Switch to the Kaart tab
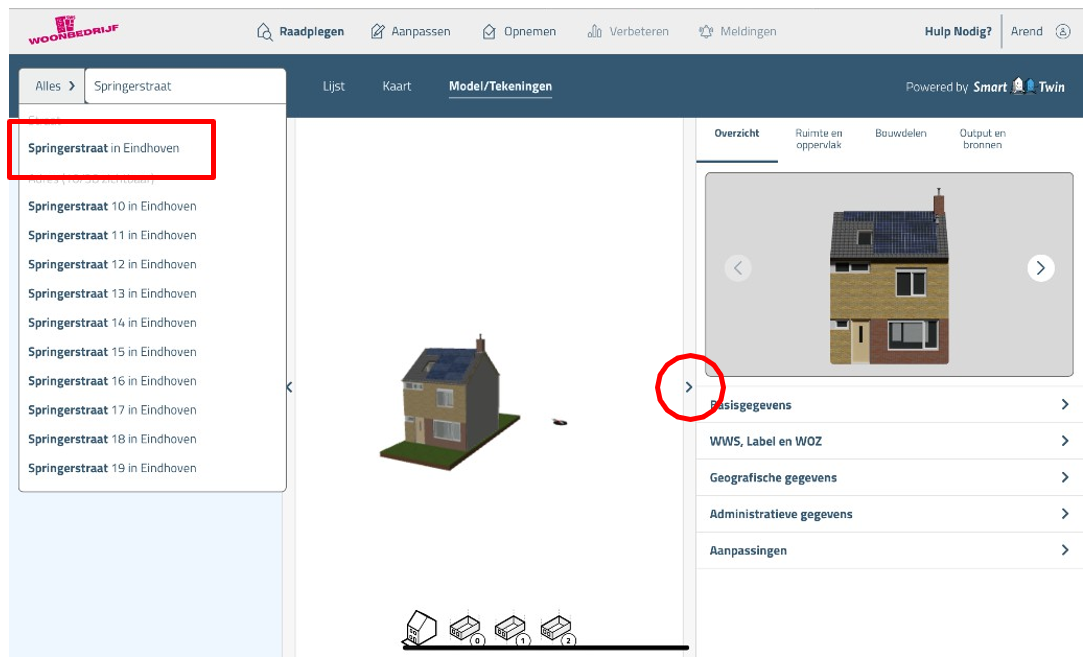Image resolution: width=1090 pixels, height=663 pixels. pyautogui.click(x=397, y=86)
